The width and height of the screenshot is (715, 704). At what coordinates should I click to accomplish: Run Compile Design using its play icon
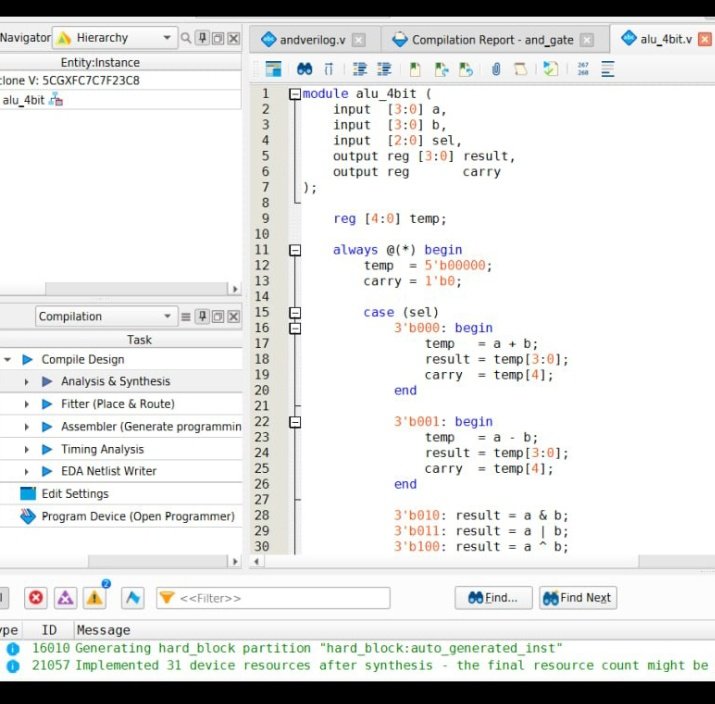27,359
